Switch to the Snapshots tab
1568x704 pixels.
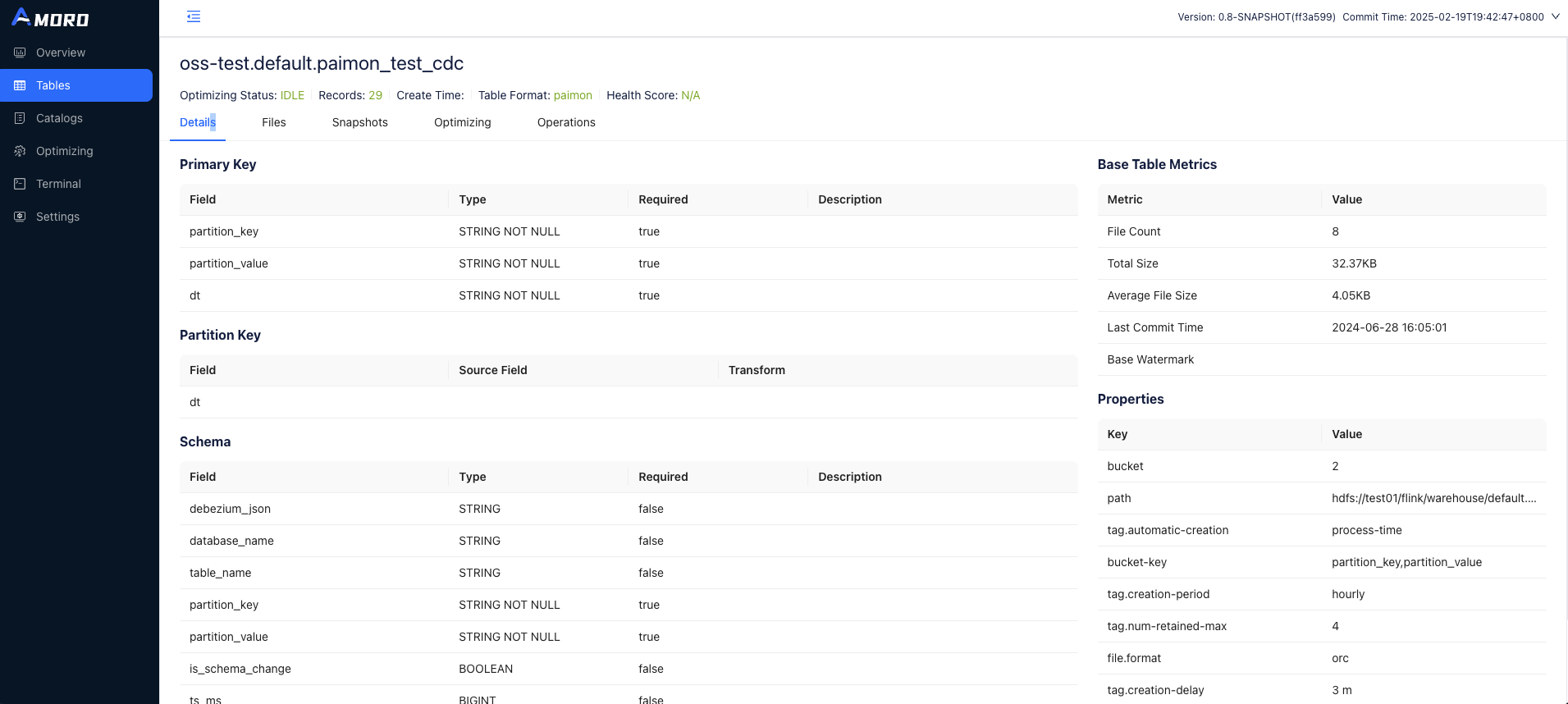pos(359,122)
